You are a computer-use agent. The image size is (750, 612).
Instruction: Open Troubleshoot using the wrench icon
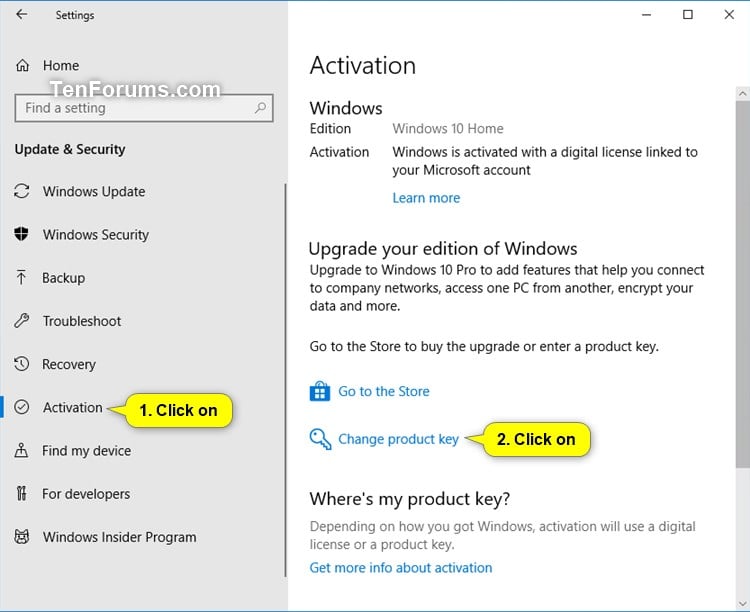click(22, 321)
